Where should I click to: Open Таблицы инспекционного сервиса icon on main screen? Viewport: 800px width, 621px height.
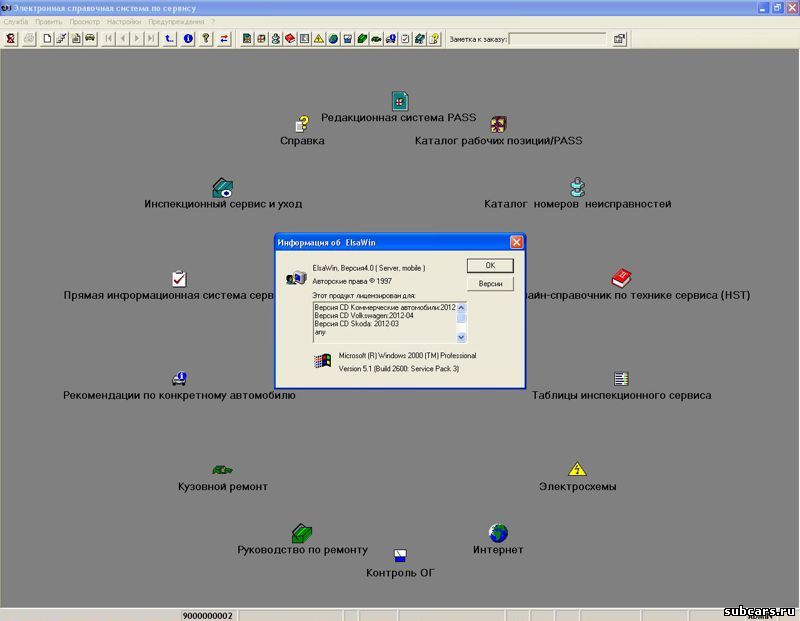(621, 379)
